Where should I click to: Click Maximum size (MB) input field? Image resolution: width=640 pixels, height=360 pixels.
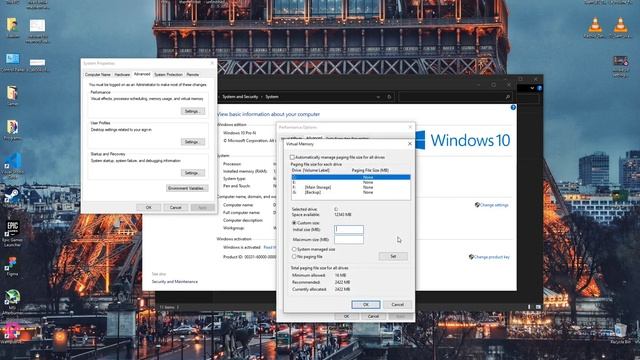(x=349, y=240)
